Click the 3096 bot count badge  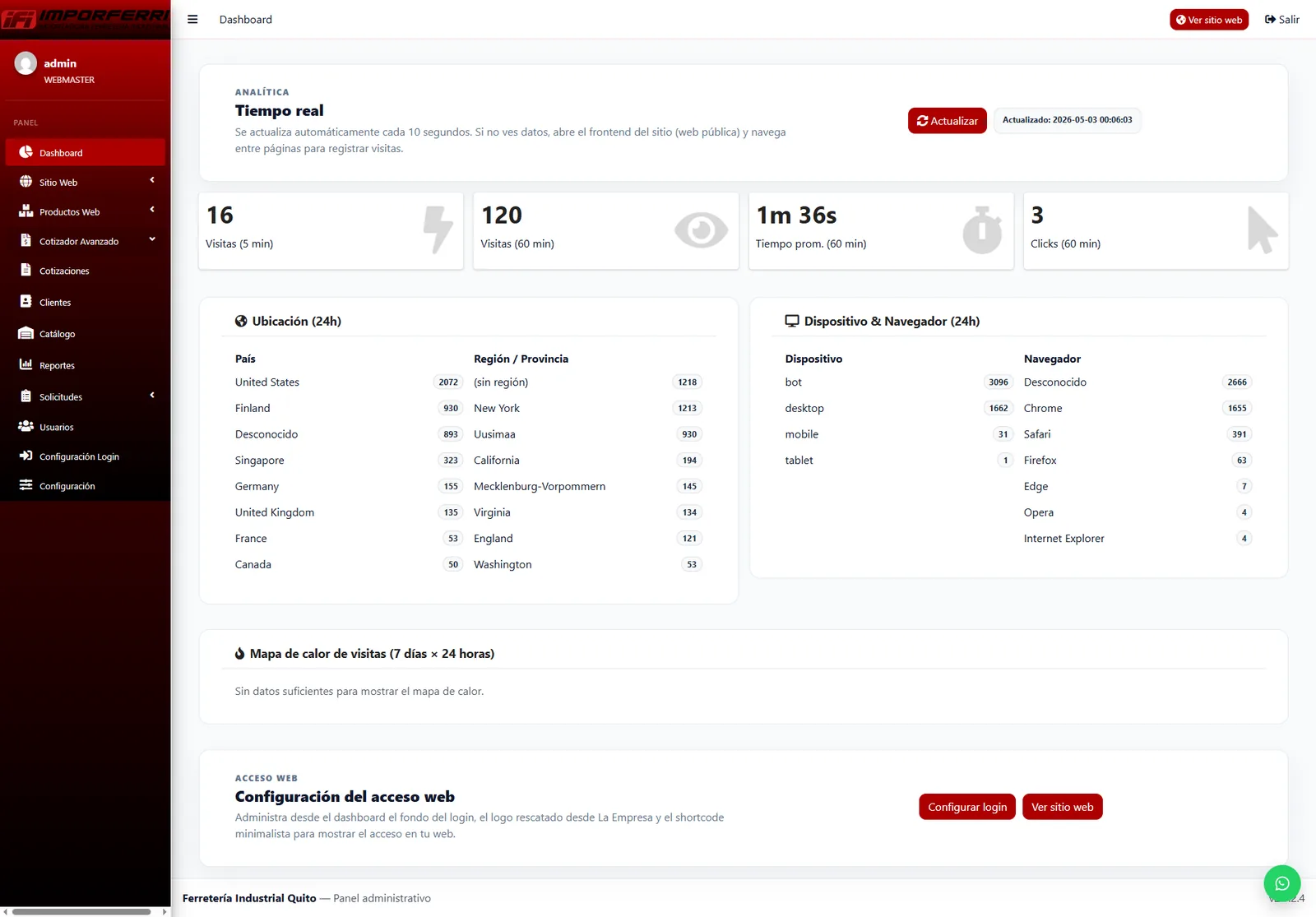tap(999, 382)
